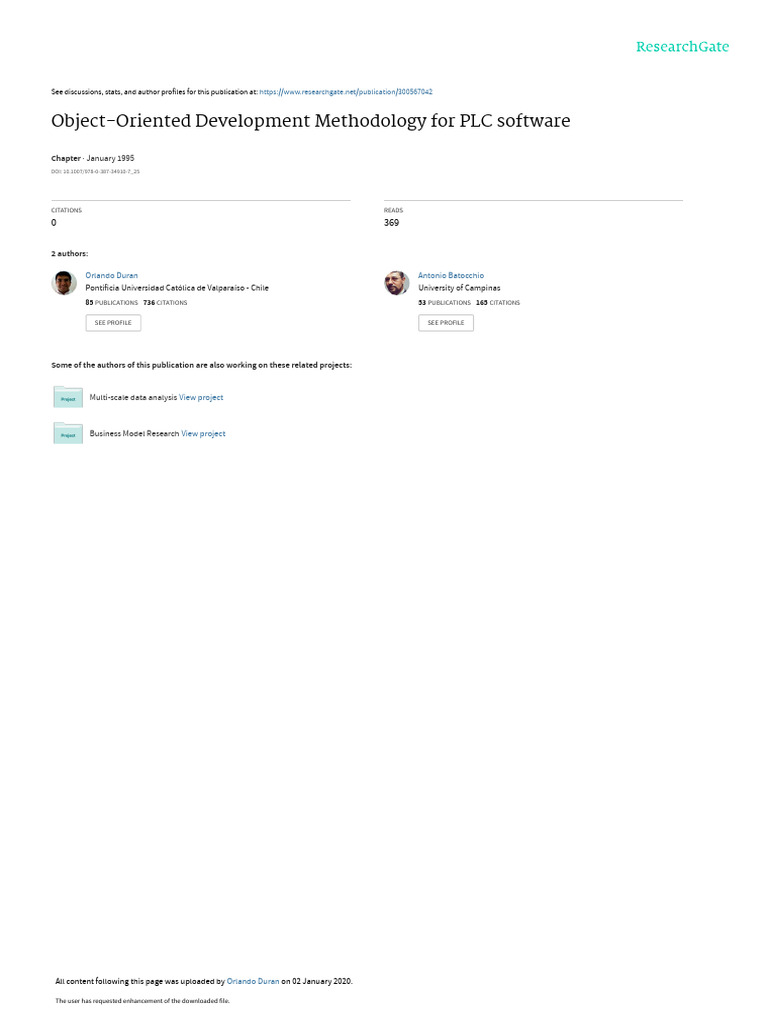The height and width of the screenshot is (1024, 768).
Task: Open Antonio Batocchio's author name link
Action: (x=451, y=276)
